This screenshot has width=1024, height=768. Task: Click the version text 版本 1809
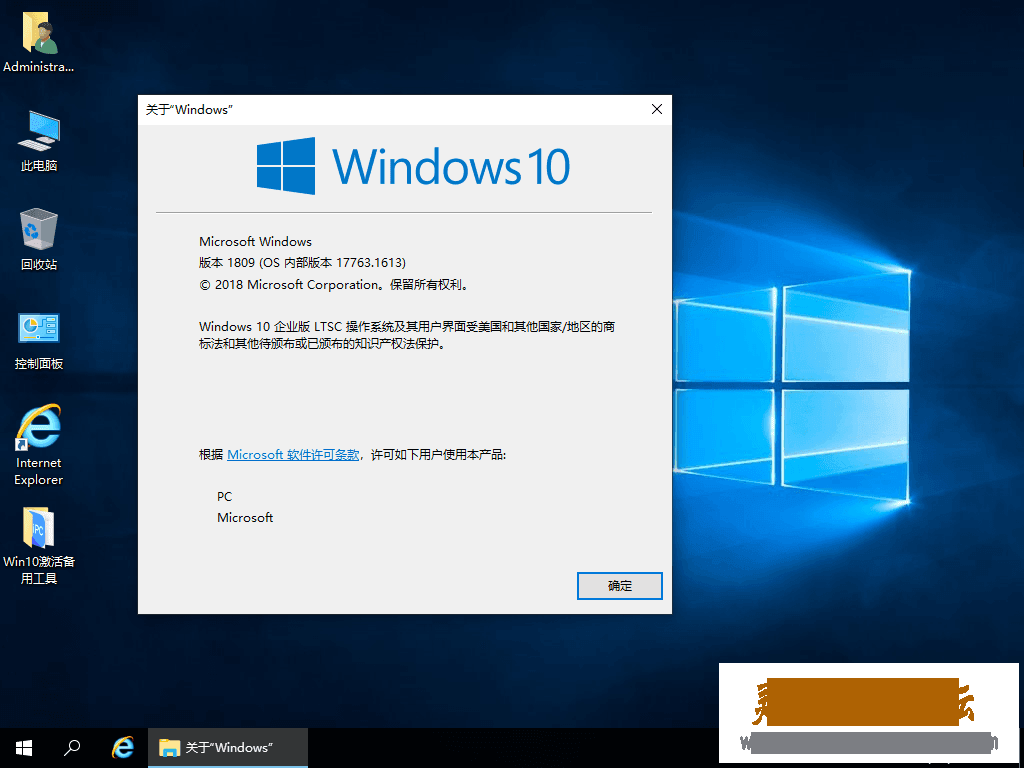[302, 263]
